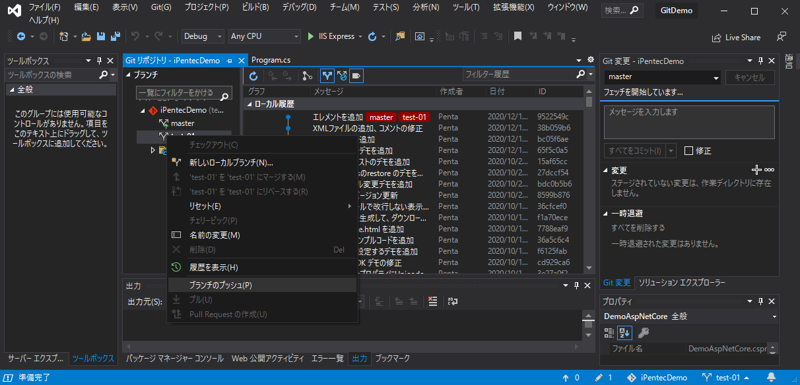Click the pending changes pencil in status bar
The image size is (800, 385).
point(599,378)
